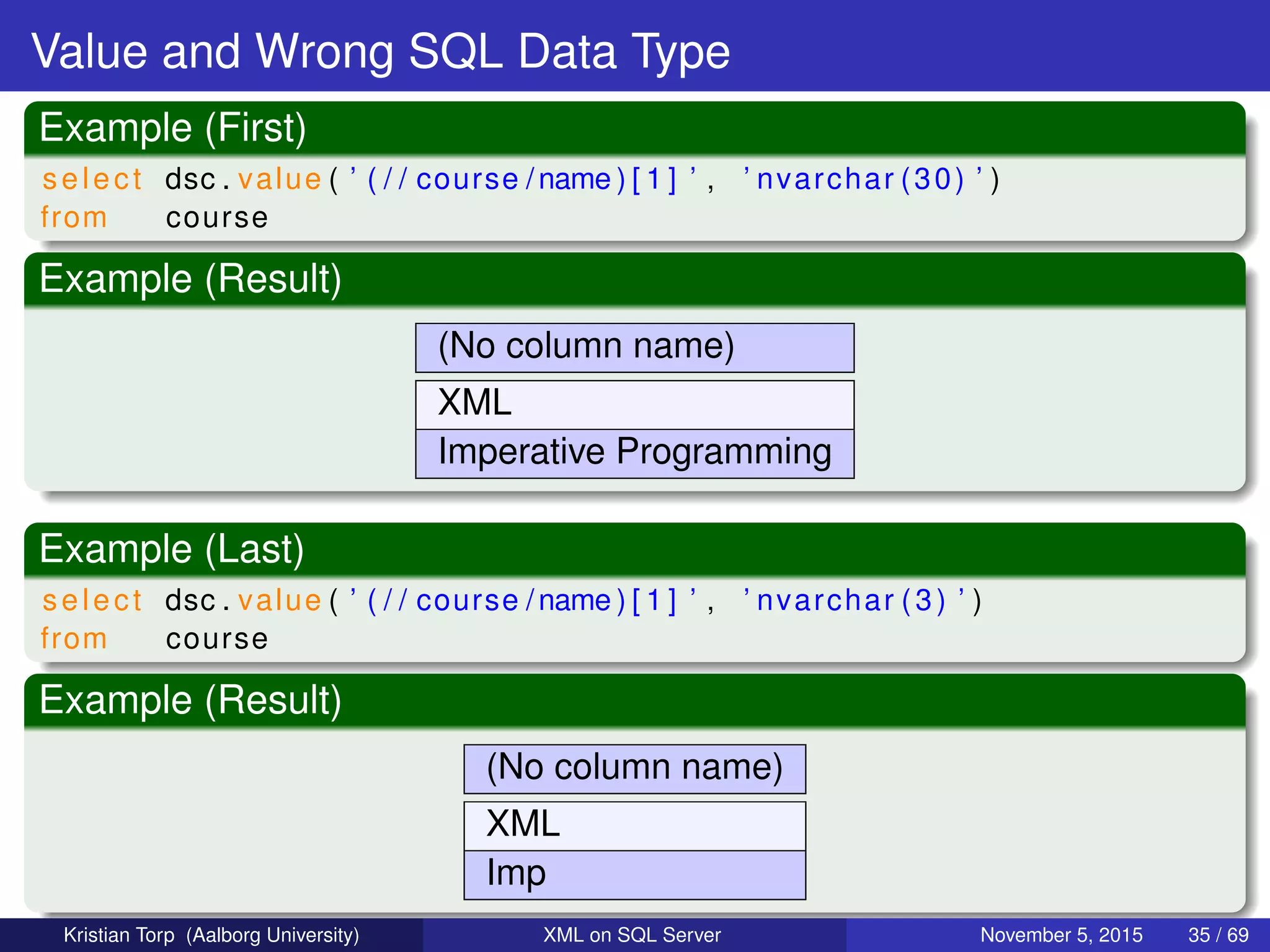The width and height of the screenshot is (1270, 952).
Task: Click 'nvarchar(3)' in the last query
Action: (x=851, y=601)
